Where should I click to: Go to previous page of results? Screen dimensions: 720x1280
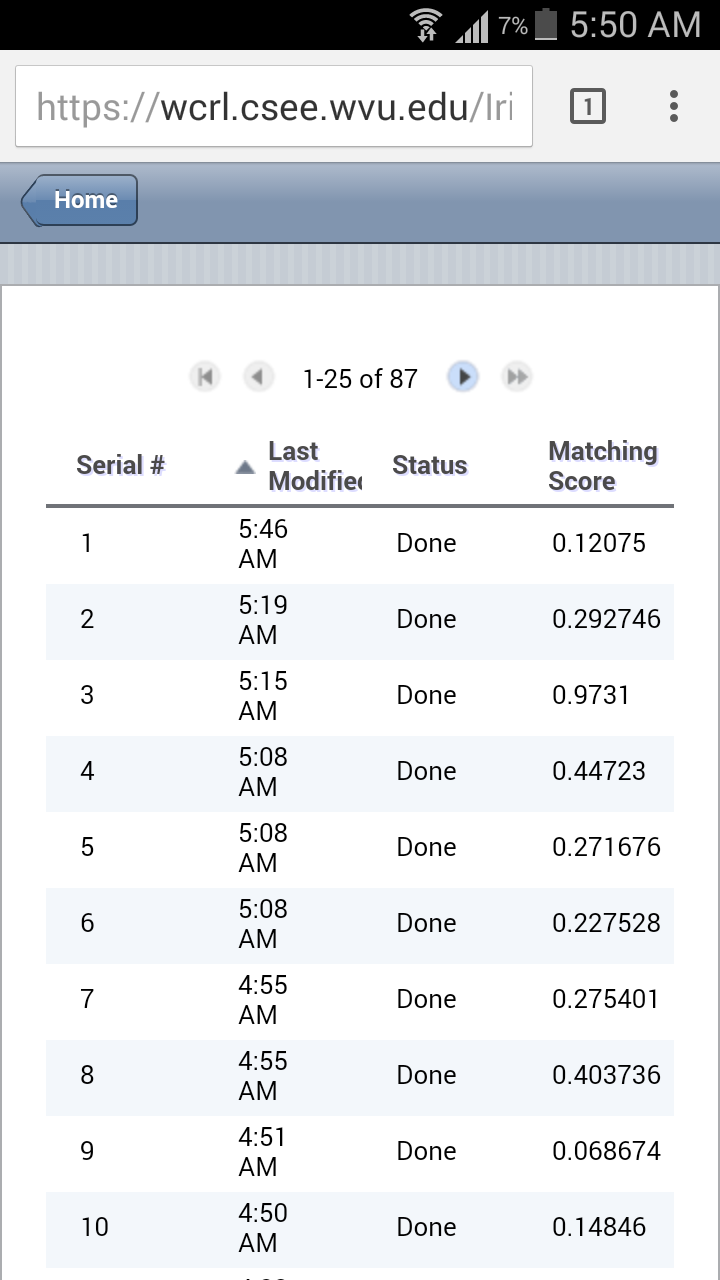click(x=258, y=377)
